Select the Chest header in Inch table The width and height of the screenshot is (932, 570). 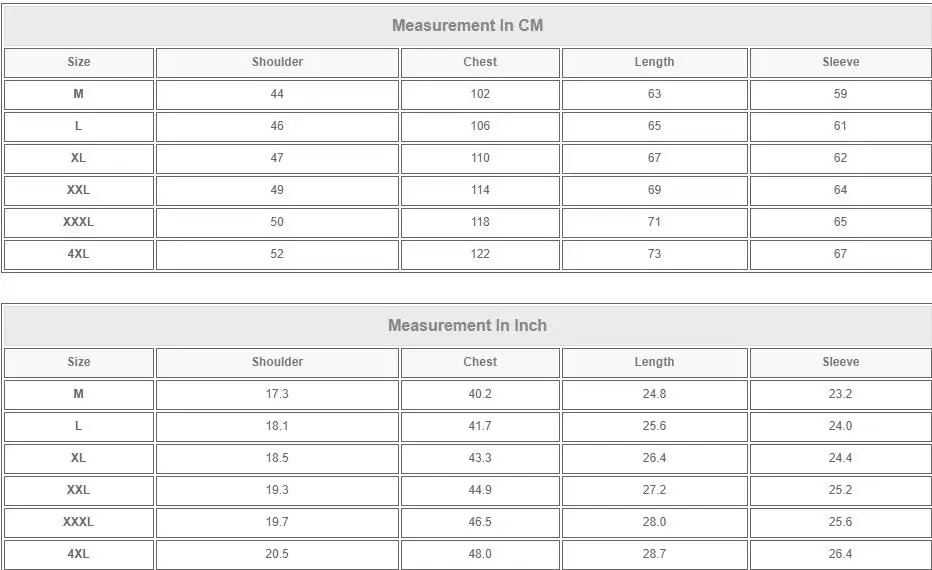(480, 363)
